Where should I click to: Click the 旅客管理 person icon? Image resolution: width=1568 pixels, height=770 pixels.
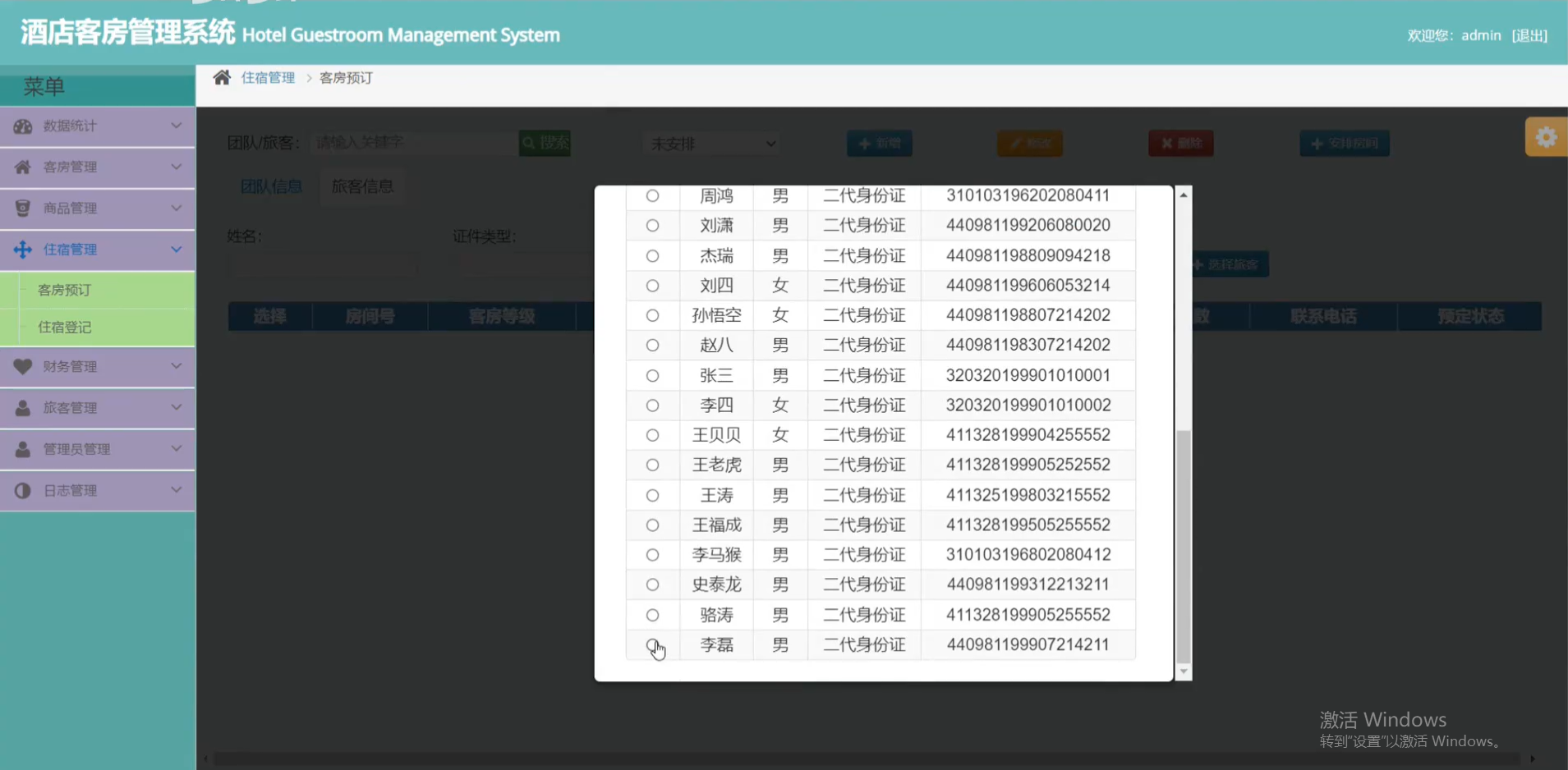23,408
